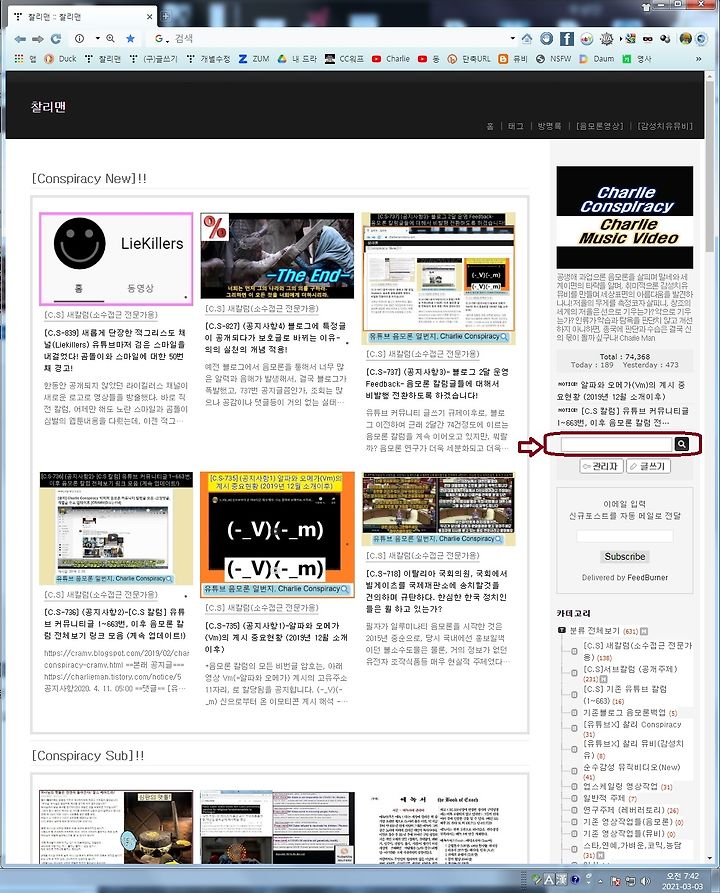720x893 pixels.
Task: Open the 태그 menu in blog header
Action: pyautogui.click(x=516, y=126)
